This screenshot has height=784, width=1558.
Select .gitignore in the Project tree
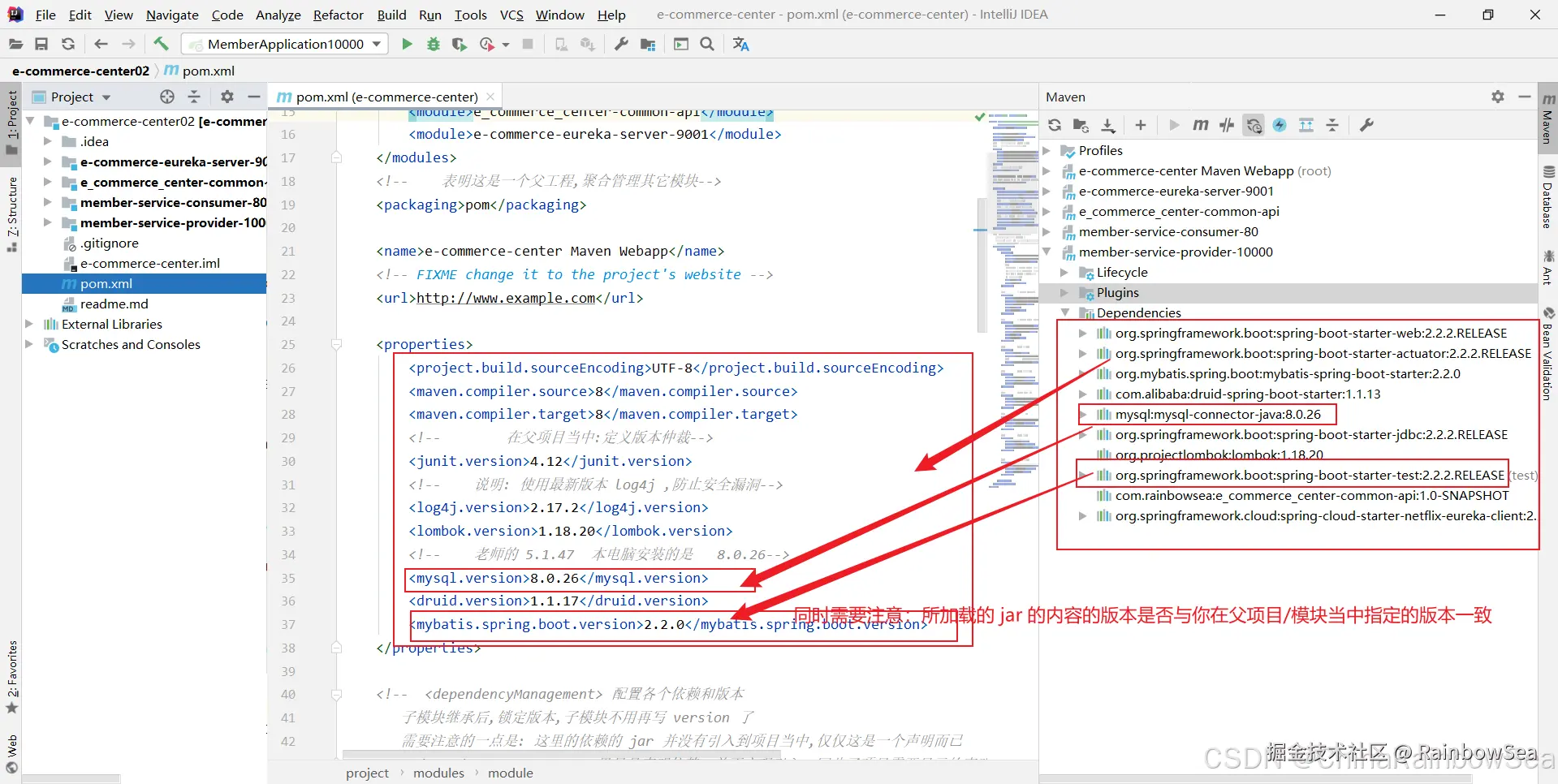tap(109, 243)
